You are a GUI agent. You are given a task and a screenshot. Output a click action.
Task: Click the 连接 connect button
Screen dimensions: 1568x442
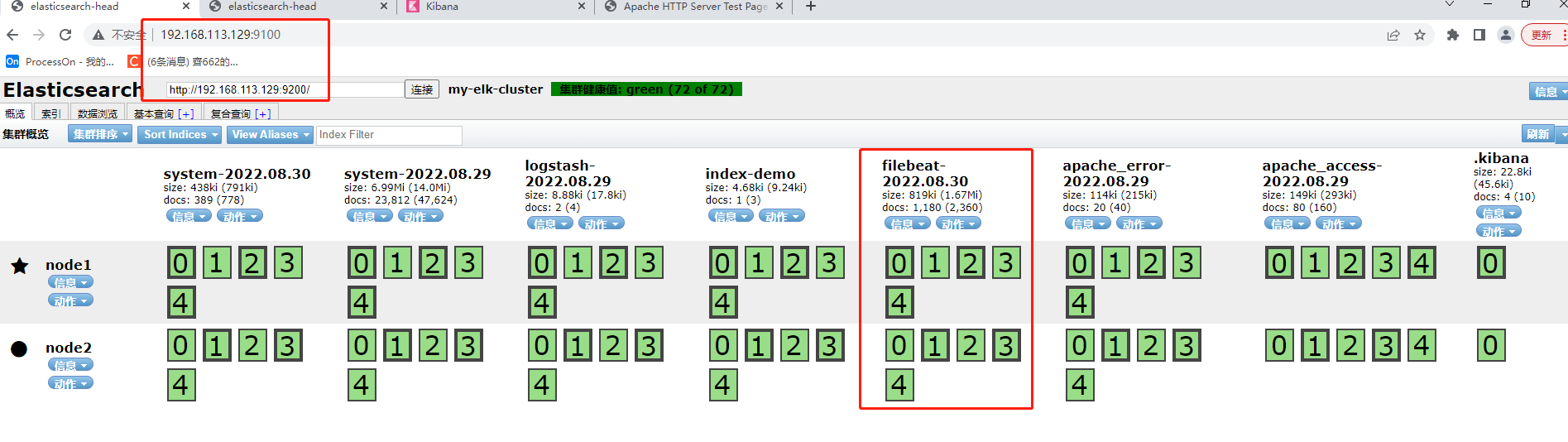tap(422, 89)
